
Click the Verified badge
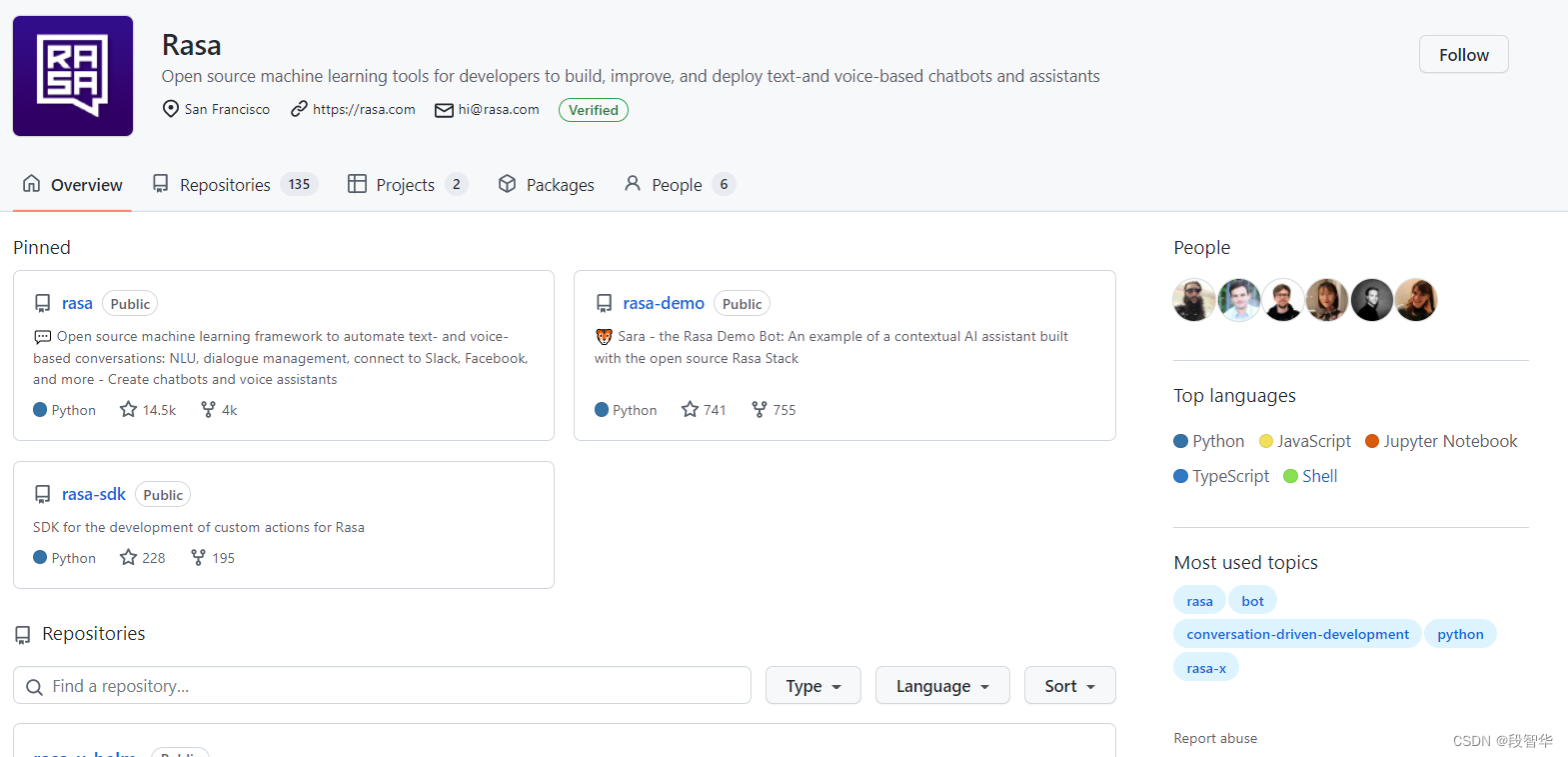click(594, 110)
